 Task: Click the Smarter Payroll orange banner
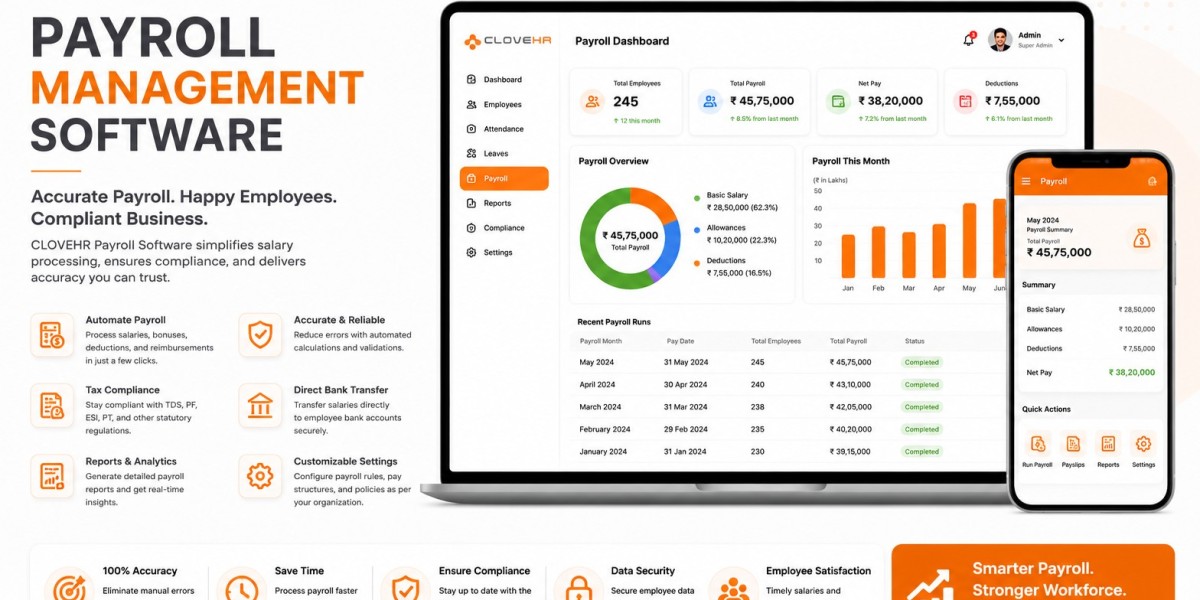1033,572
